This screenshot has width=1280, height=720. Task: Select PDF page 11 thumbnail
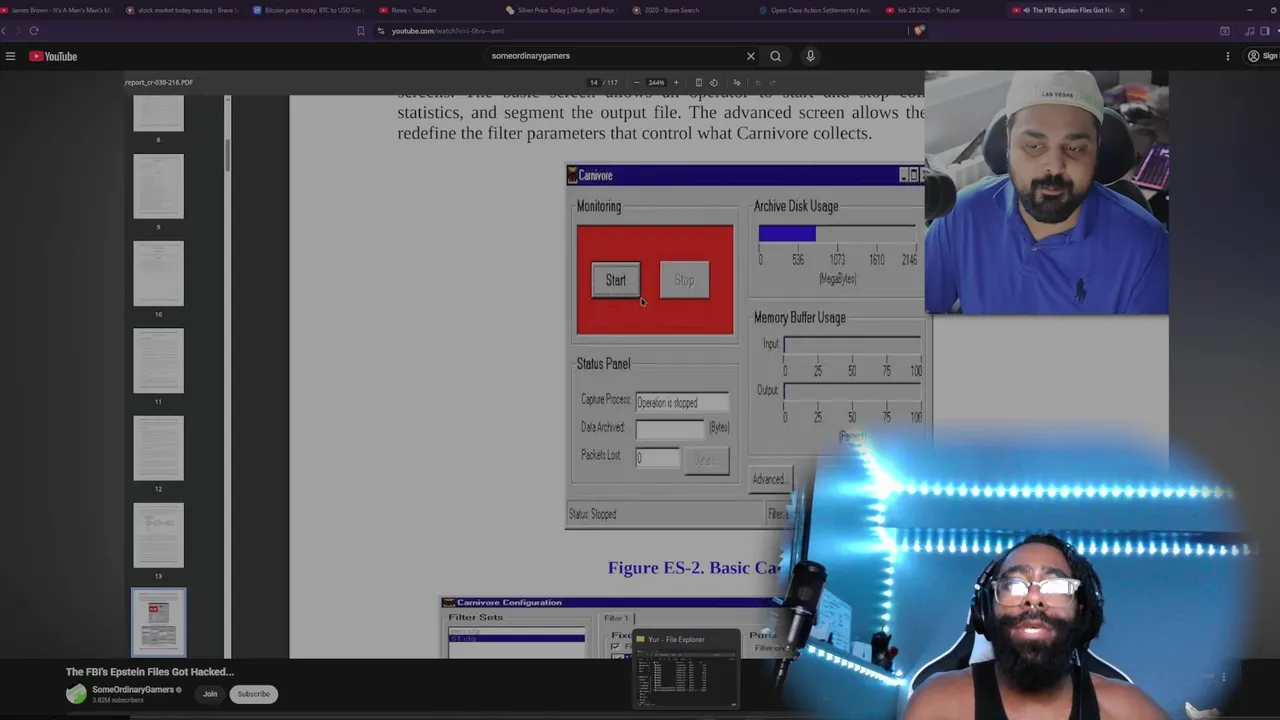158,360
